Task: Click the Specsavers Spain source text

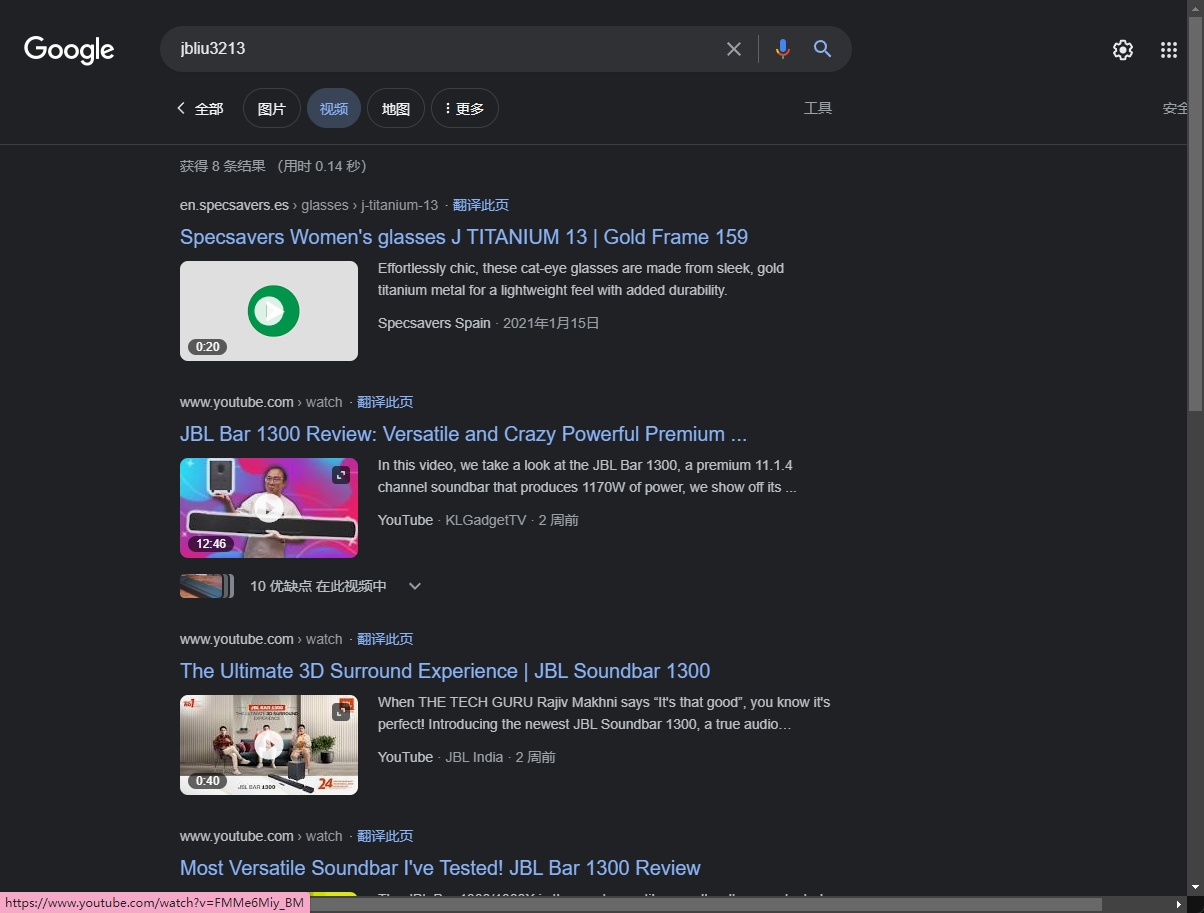Action: pyautogui.click(x=434, y=323)
